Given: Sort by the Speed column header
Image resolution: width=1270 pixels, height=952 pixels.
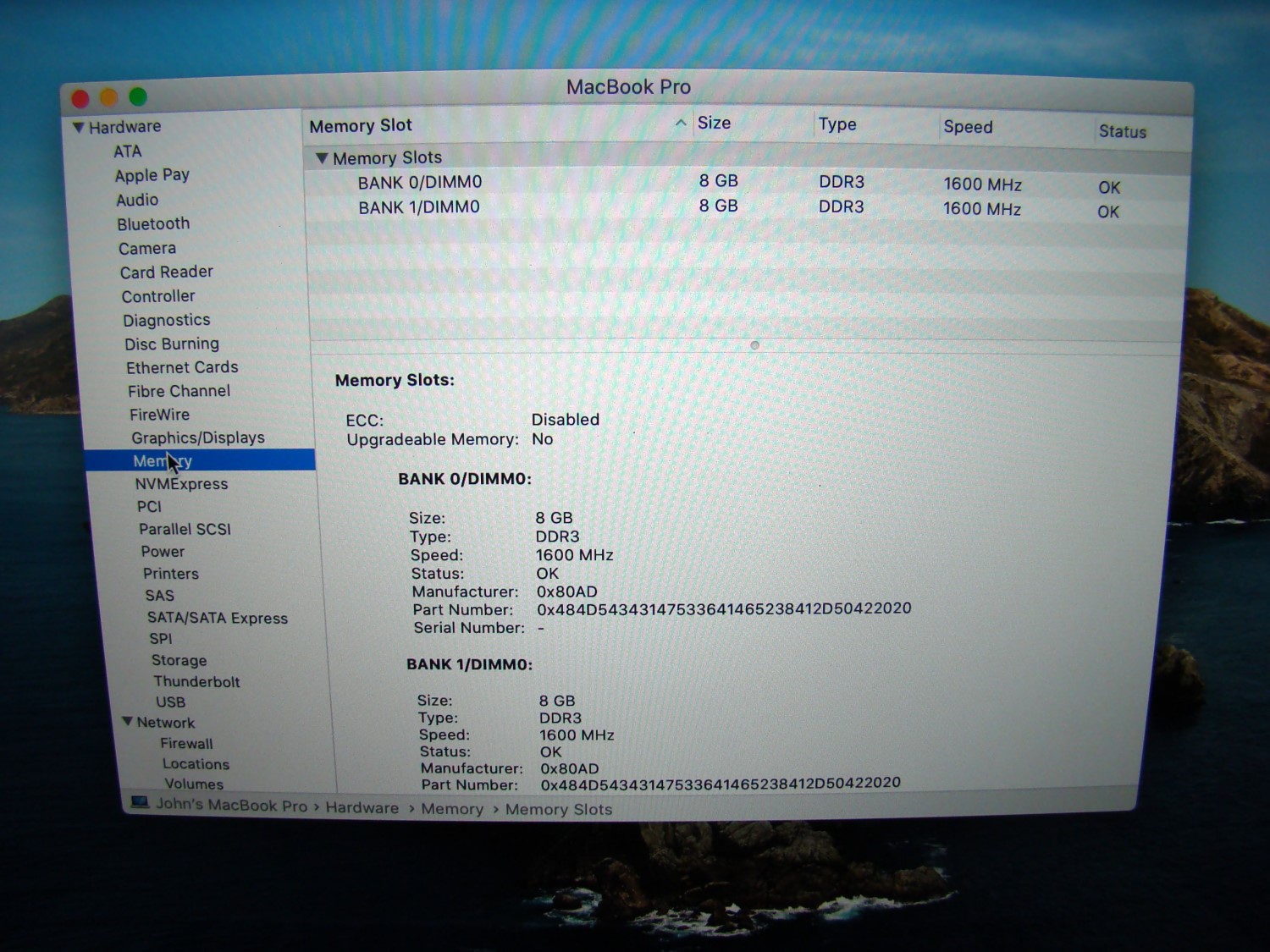Looking at the screenshot, I should (968, 127).
